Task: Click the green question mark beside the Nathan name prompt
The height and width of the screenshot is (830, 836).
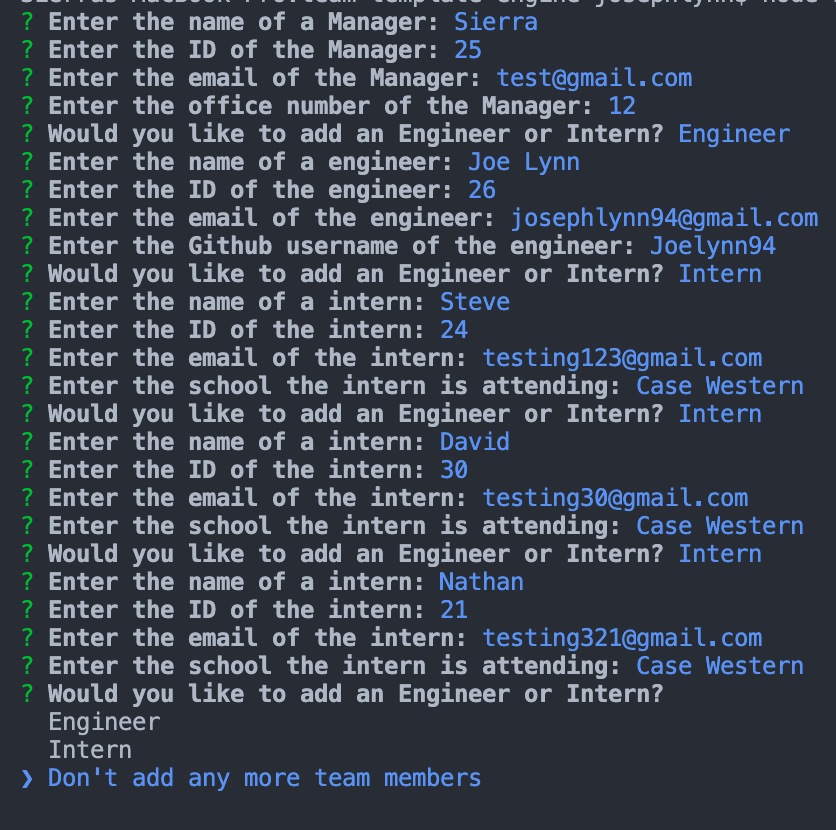Action: [x=27, y=582]
